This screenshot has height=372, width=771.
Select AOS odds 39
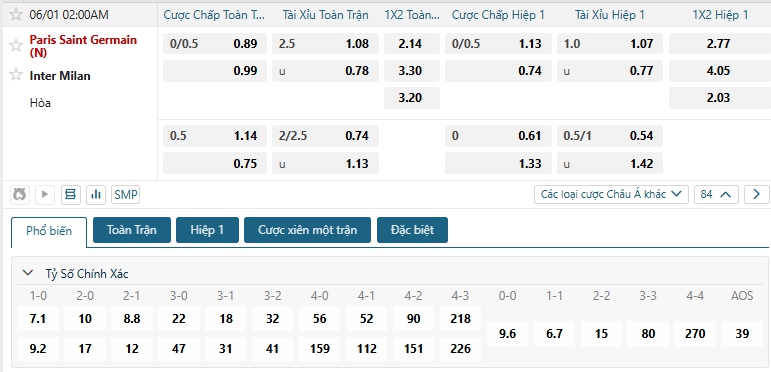pyautogui.click(x=742, y=334)
